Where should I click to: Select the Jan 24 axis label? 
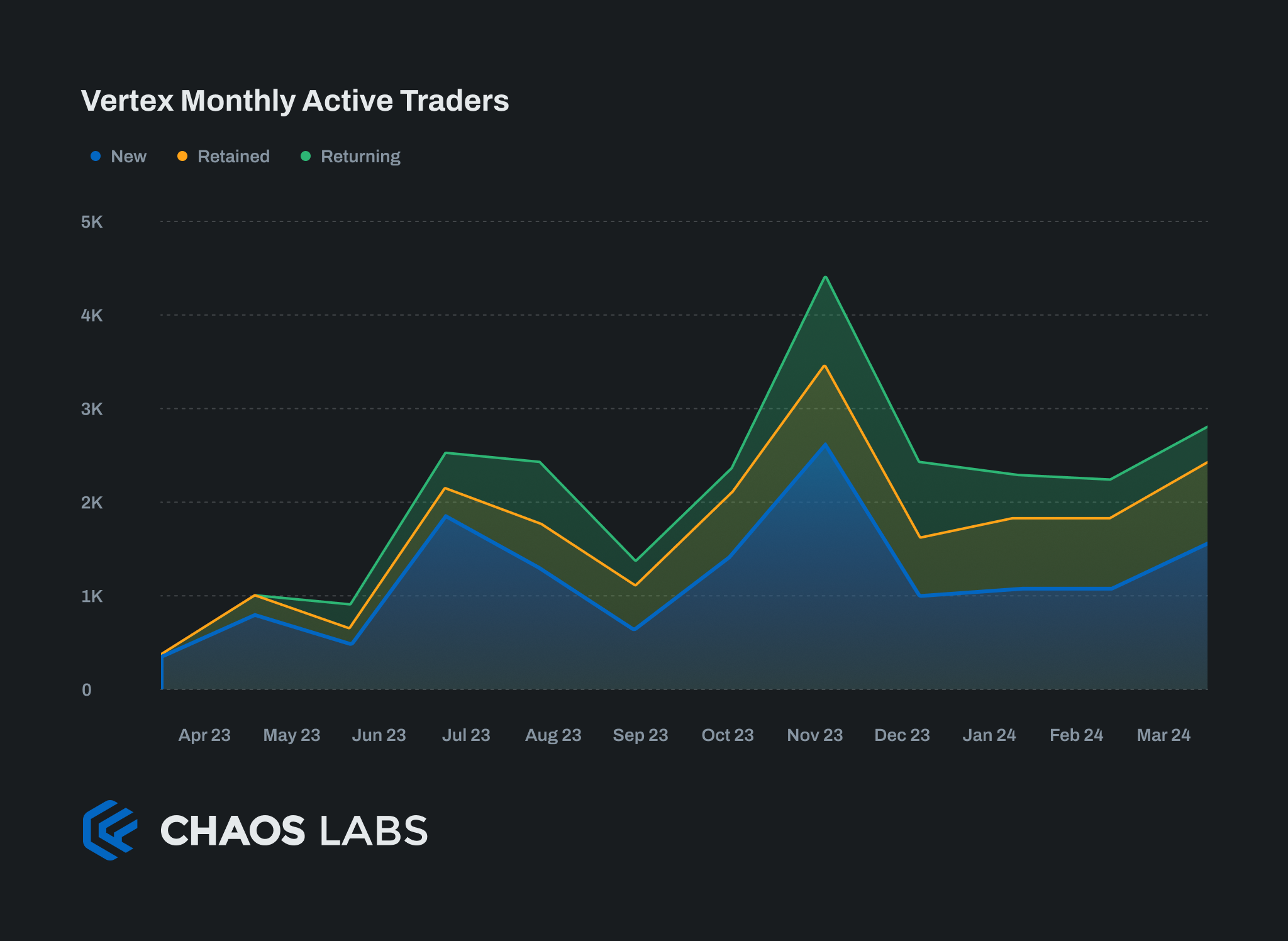(x=989, y=735)
